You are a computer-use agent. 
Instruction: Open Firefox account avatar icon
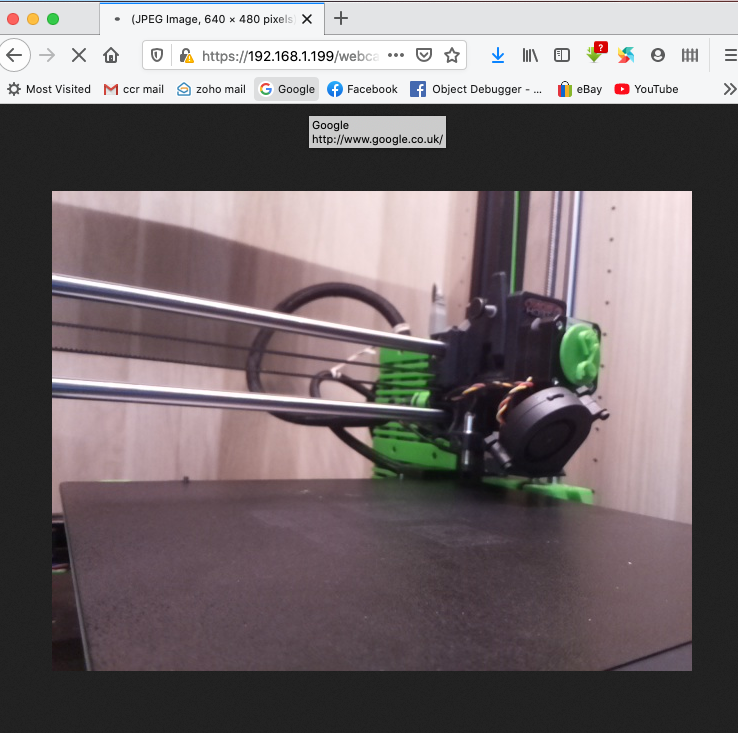pyautogui.click(x=658, y=56)
